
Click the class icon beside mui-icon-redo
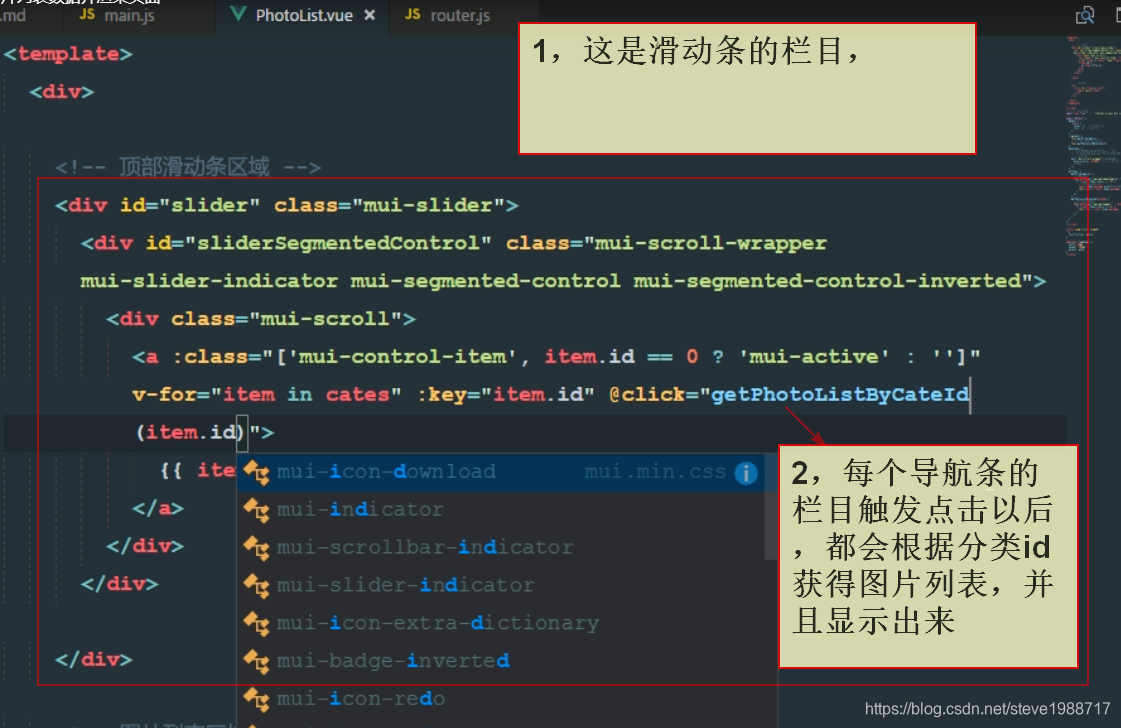click(256, 699)
